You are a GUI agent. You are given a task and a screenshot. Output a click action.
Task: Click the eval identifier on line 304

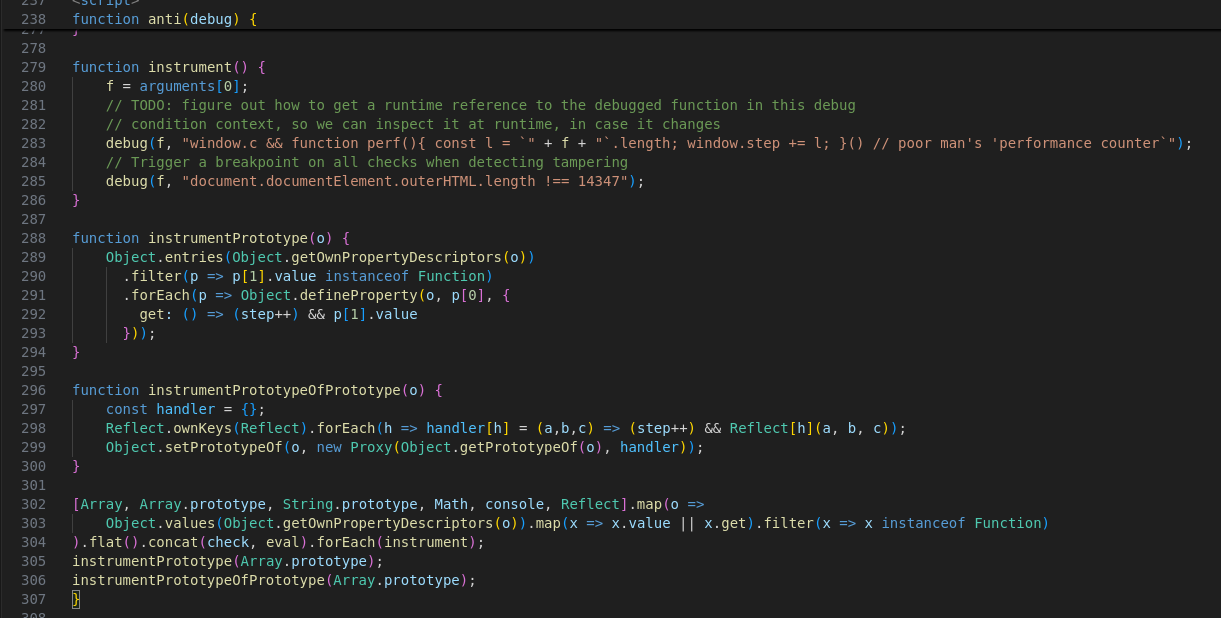tap(274, 542)
